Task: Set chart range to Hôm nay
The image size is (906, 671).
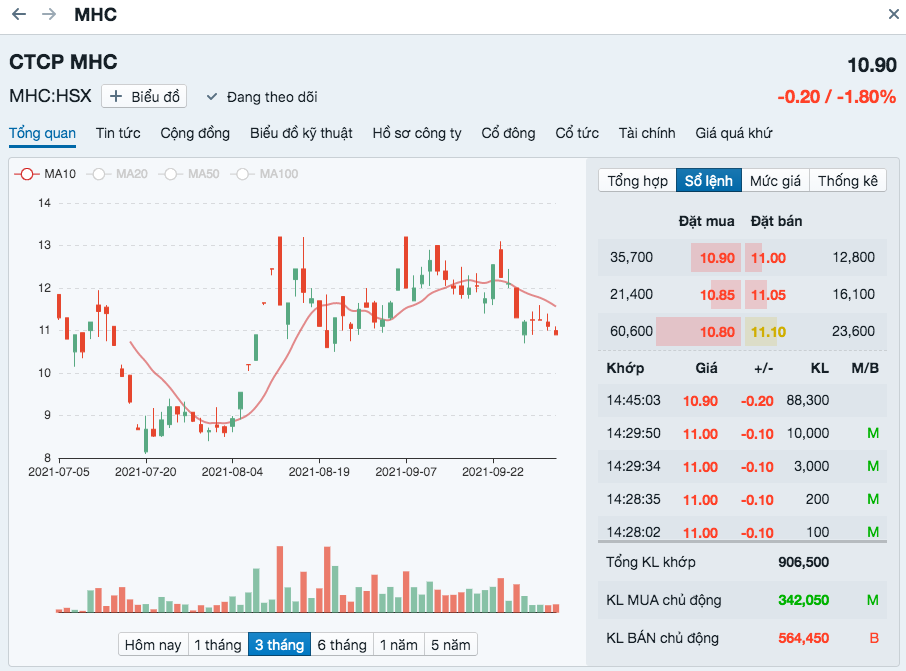Action: (153, 644)
